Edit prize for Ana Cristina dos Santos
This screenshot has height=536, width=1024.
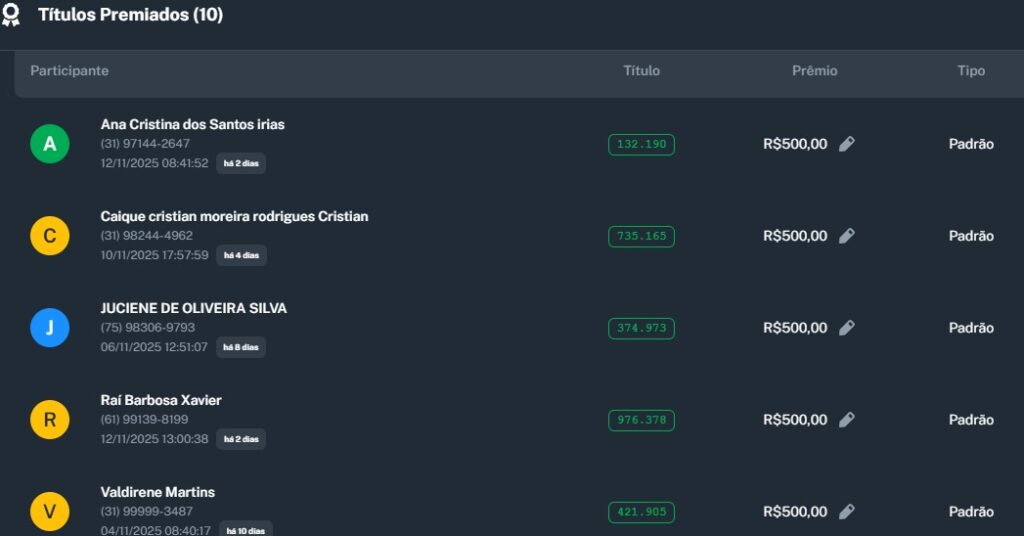click(847, 144)
